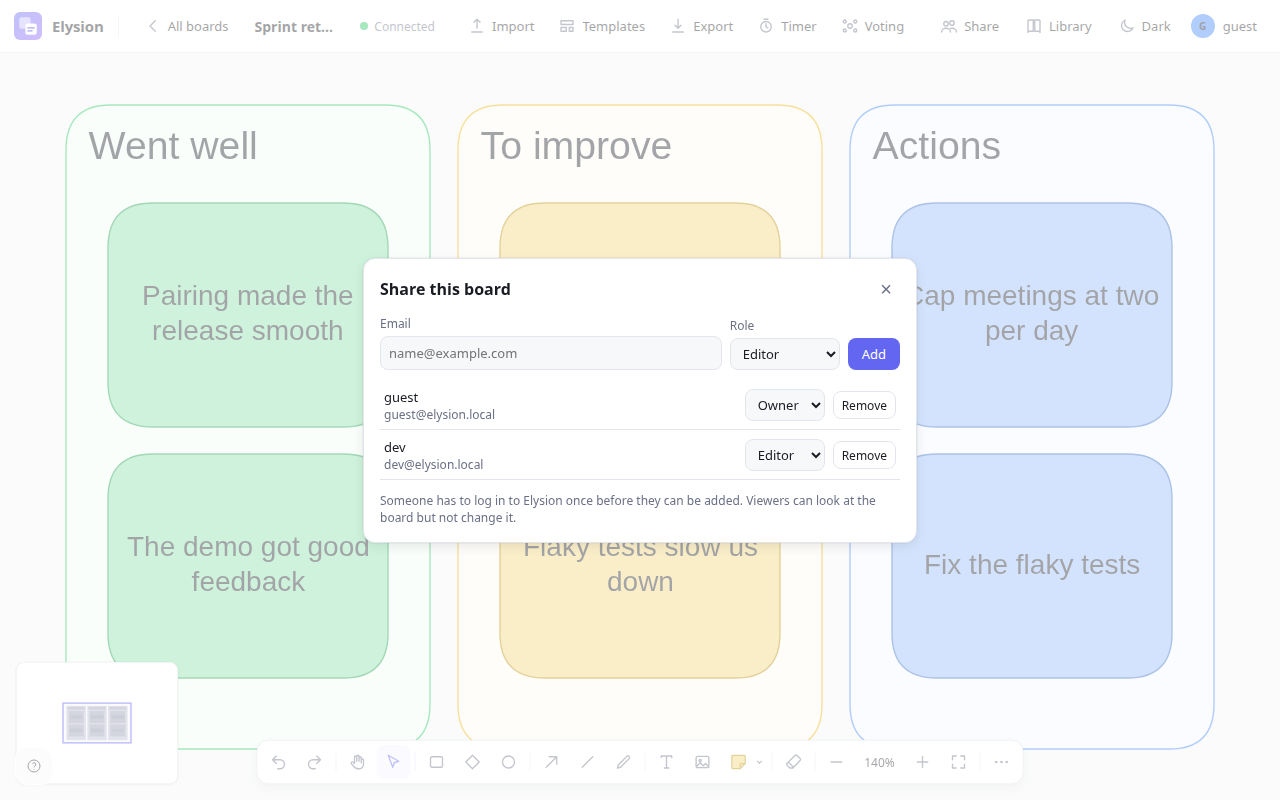
Task: Open the Templates menu
Action: (x=602, y=26)
